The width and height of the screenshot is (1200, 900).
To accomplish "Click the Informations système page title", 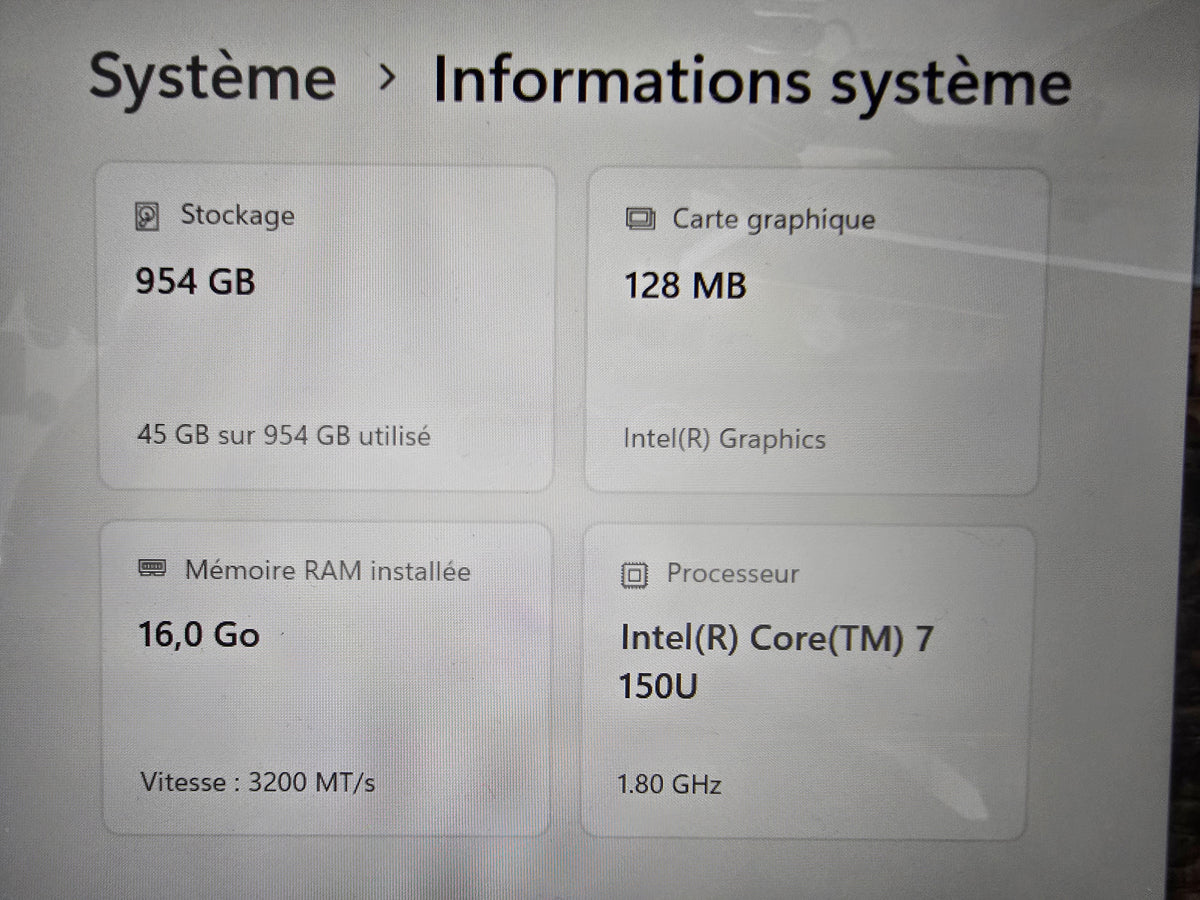I will pos(752,83).
